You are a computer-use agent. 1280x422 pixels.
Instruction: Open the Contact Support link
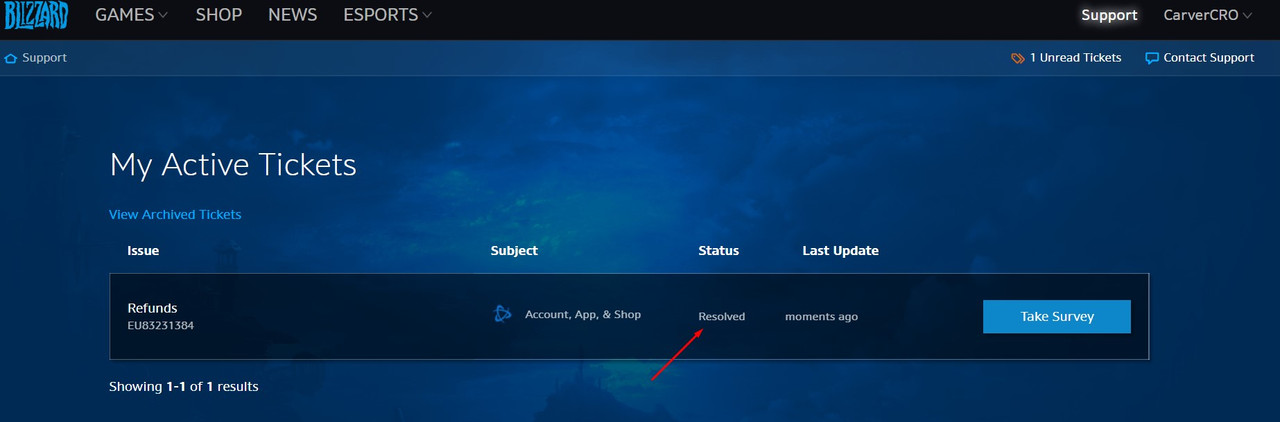tap(1209, 58)
